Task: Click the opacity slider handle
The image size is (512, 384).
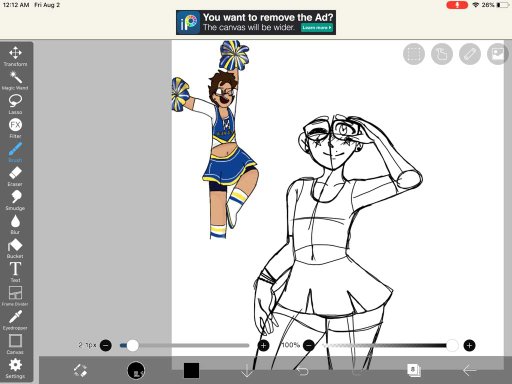Action: 452,345
